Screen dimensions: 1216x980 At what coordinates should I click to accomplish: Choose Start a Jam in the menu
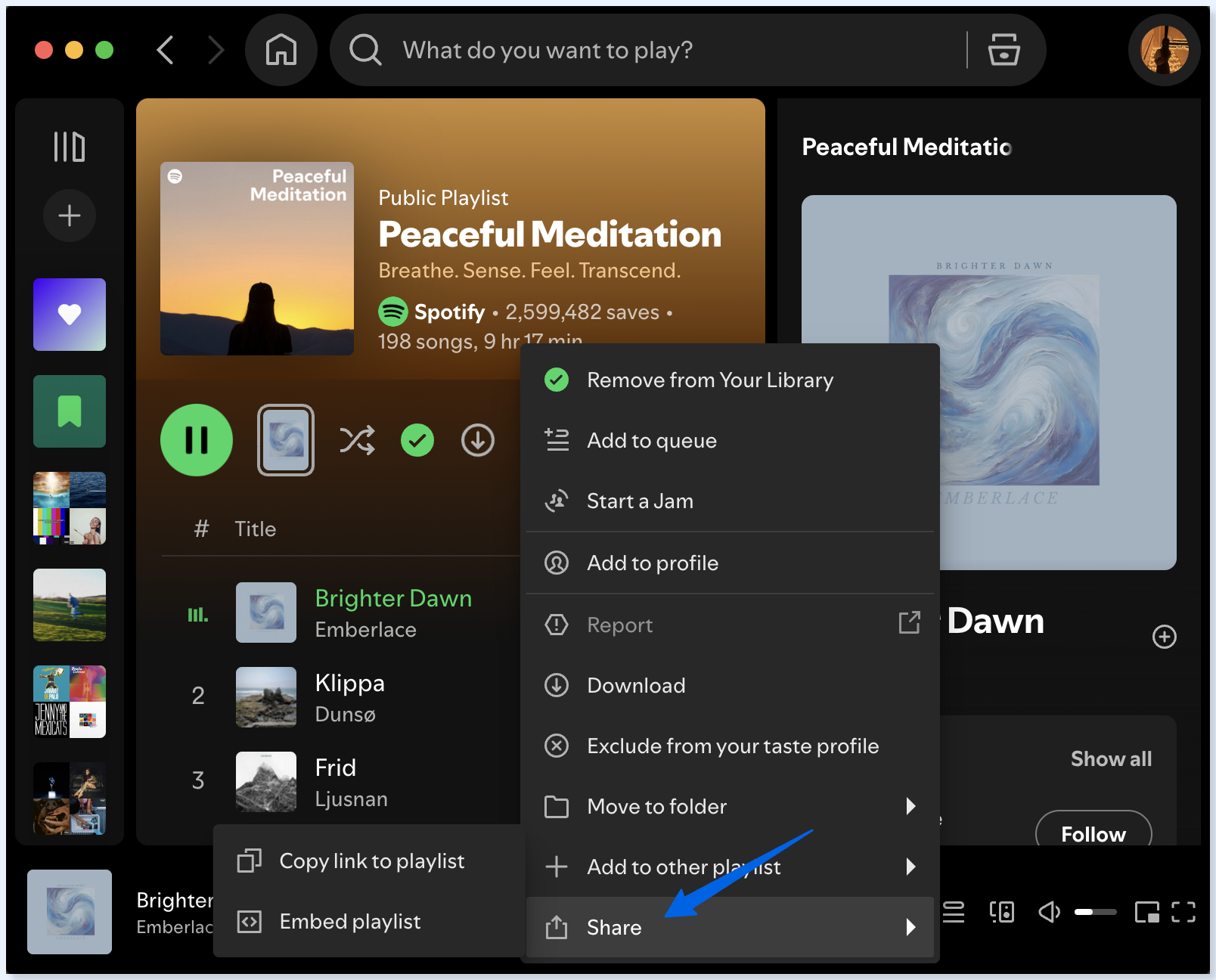point(639,501)
